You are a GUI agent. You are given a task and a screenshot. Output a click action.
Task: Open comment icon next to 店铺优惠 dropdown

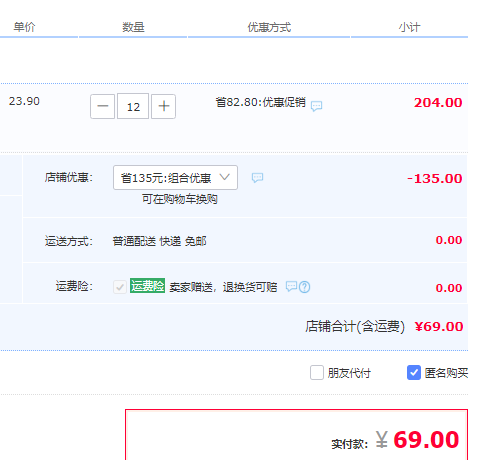[x=257, y=177]
